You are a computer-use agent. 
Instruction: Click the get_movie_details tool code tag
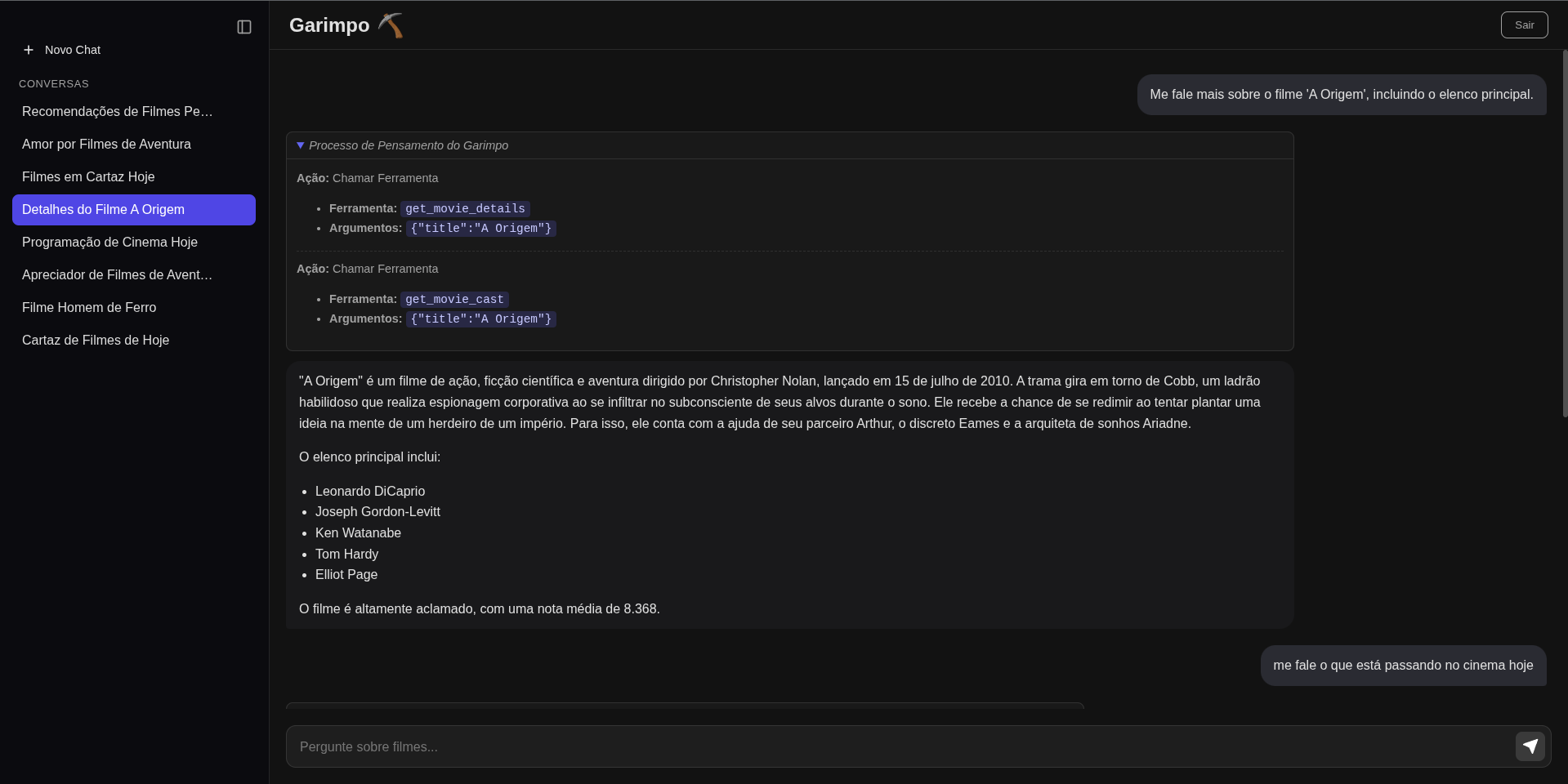(x=465, y=209)
